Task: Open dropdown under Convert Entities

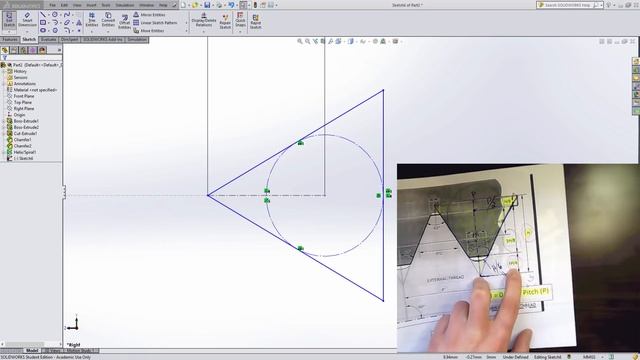Action: click(x=108, y=31)
